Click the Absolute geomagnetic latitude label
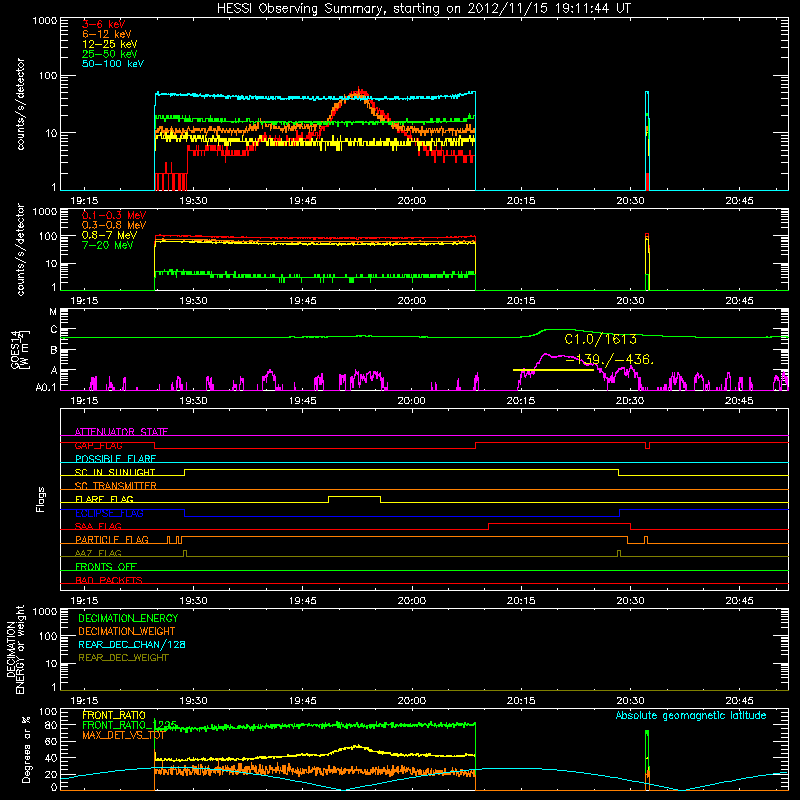 [x=691, y=716]
